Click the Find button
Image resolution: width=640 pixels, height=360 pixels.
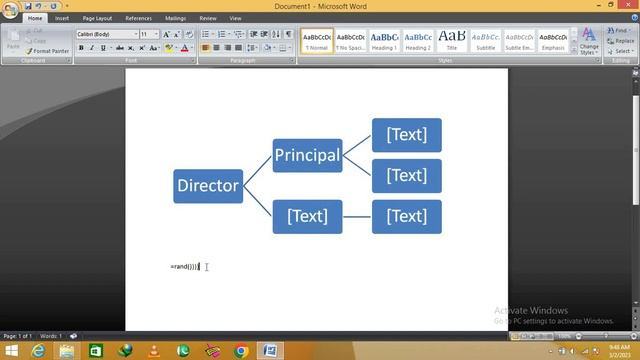[x=620, y=31]
